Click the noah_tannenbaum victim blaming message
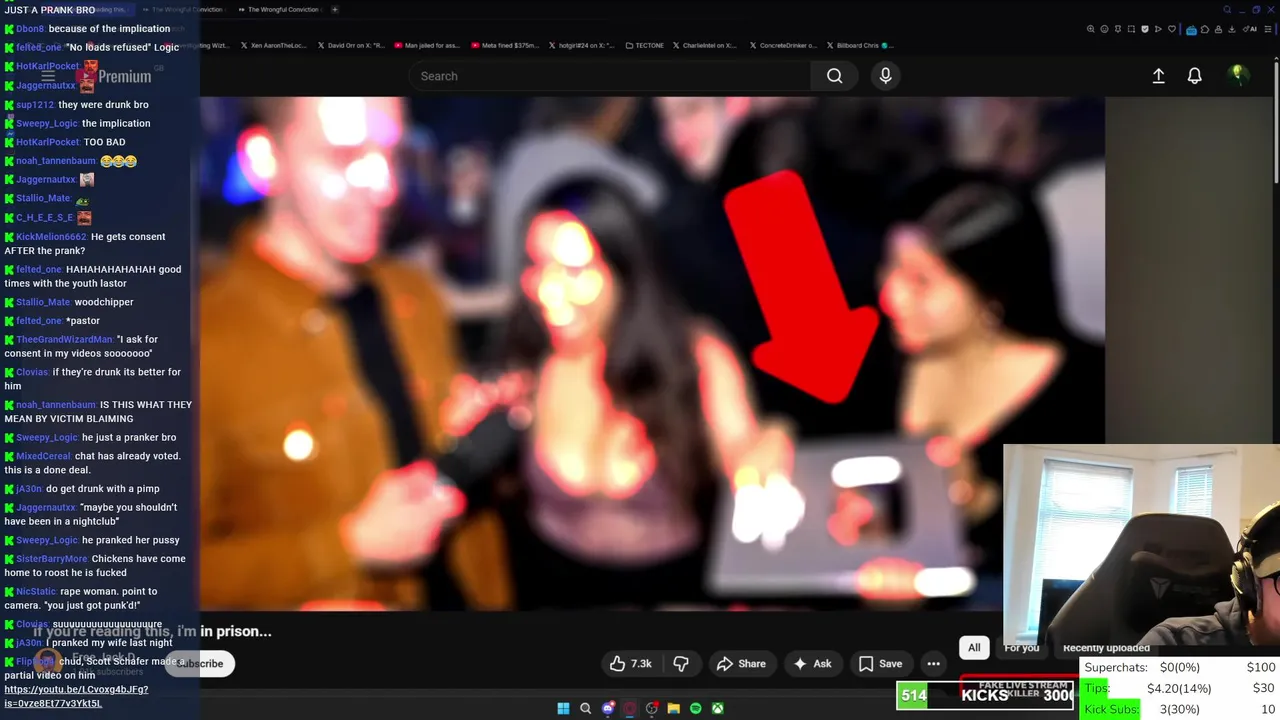The height and width of the screenshot is (720, 1280). [98, 412]
